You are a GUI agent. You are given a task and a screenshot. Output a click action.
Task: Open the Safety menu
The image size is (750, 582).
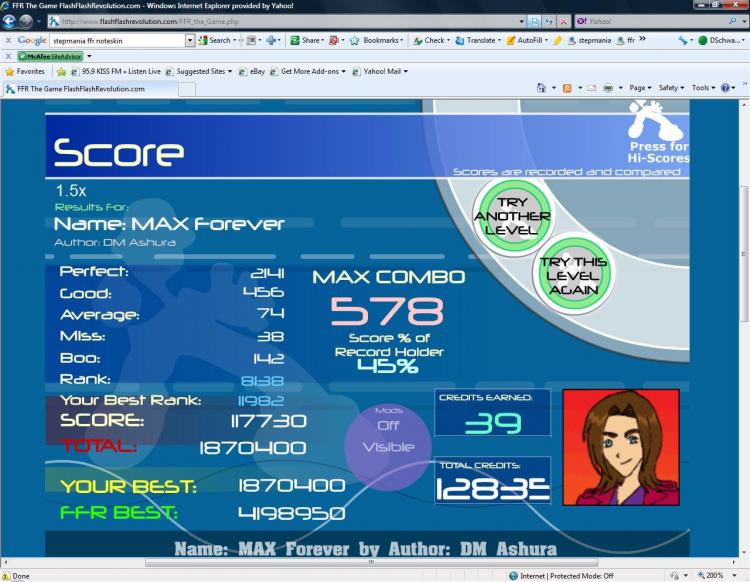click(671, 88)
